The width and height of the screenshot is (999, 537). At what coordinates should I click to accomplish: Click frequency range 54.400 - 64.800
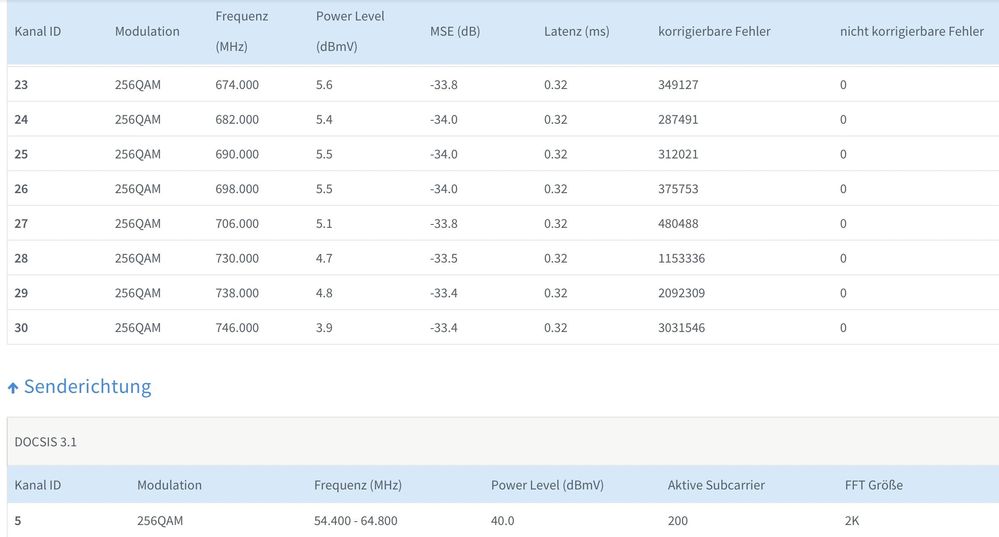[356, 520]
